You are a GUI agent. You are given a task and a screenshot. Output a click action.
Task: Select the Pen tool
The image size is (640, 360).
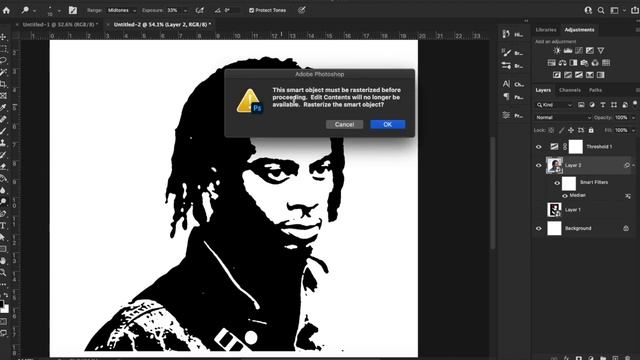3,214
